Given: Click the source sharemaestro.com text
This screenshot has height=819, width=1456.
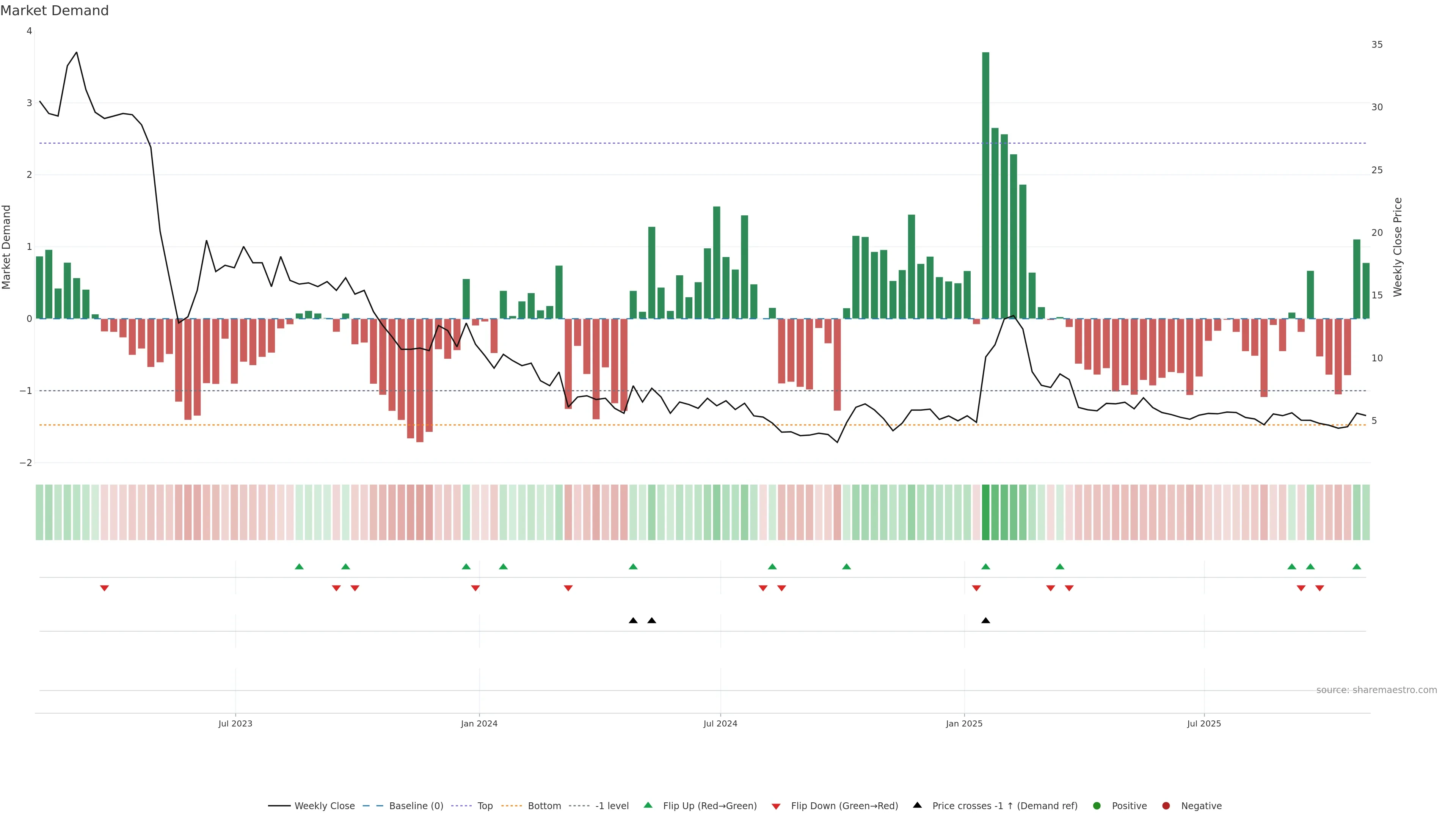Looking at the screenshot, I should [x=1376, y=690].
